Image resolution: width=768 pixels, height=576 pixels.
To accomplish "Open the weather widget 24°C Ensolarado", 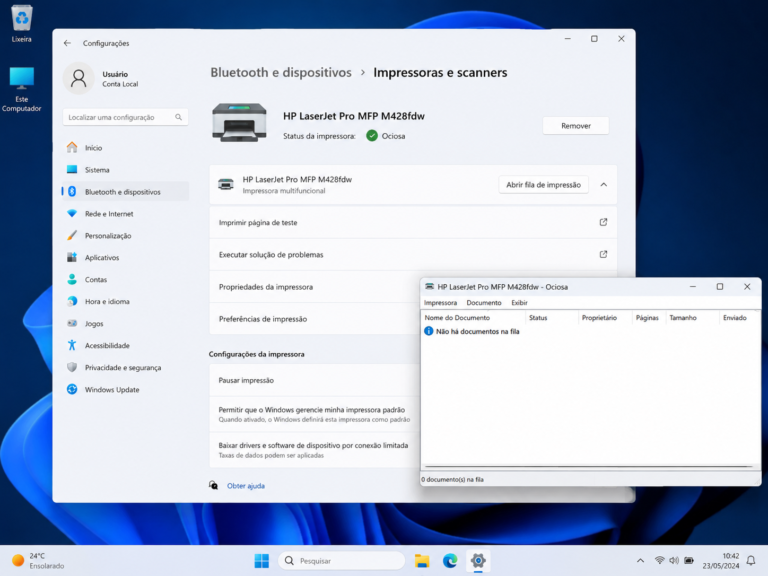I will pyautogui.click(x=38, y=560).
